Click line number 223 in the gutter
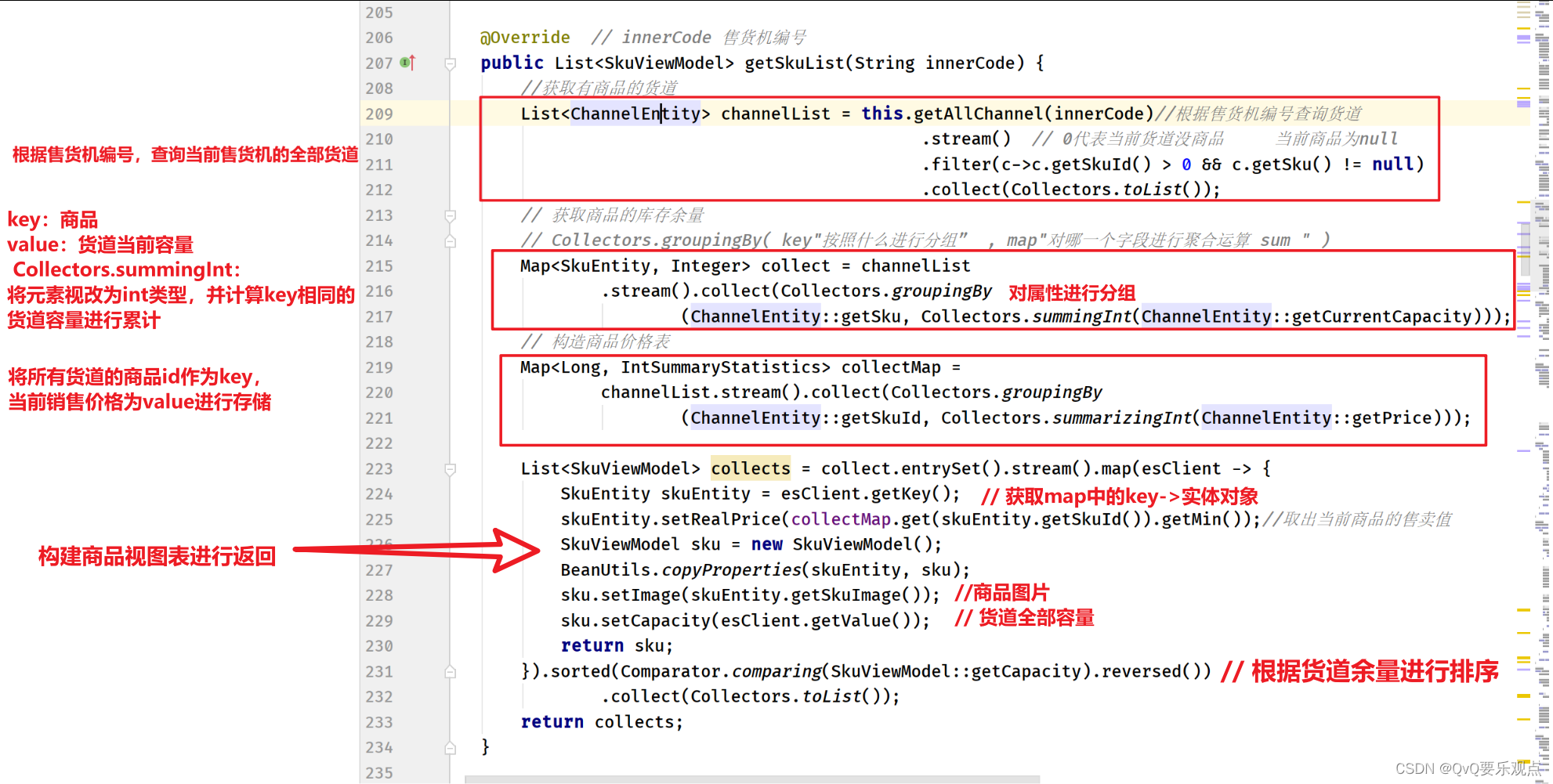Image resolution: width=1553 pixels, height=784 pixels. point(379,469)
